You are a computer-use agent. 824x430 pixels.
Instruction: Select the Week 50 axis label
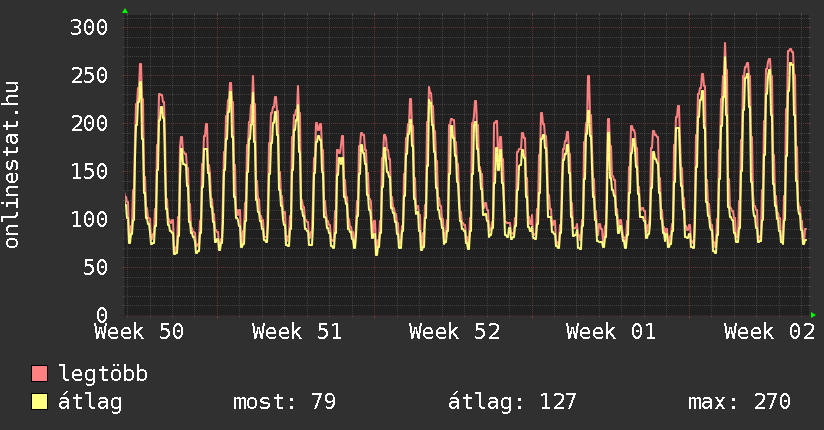pos(139,332)
